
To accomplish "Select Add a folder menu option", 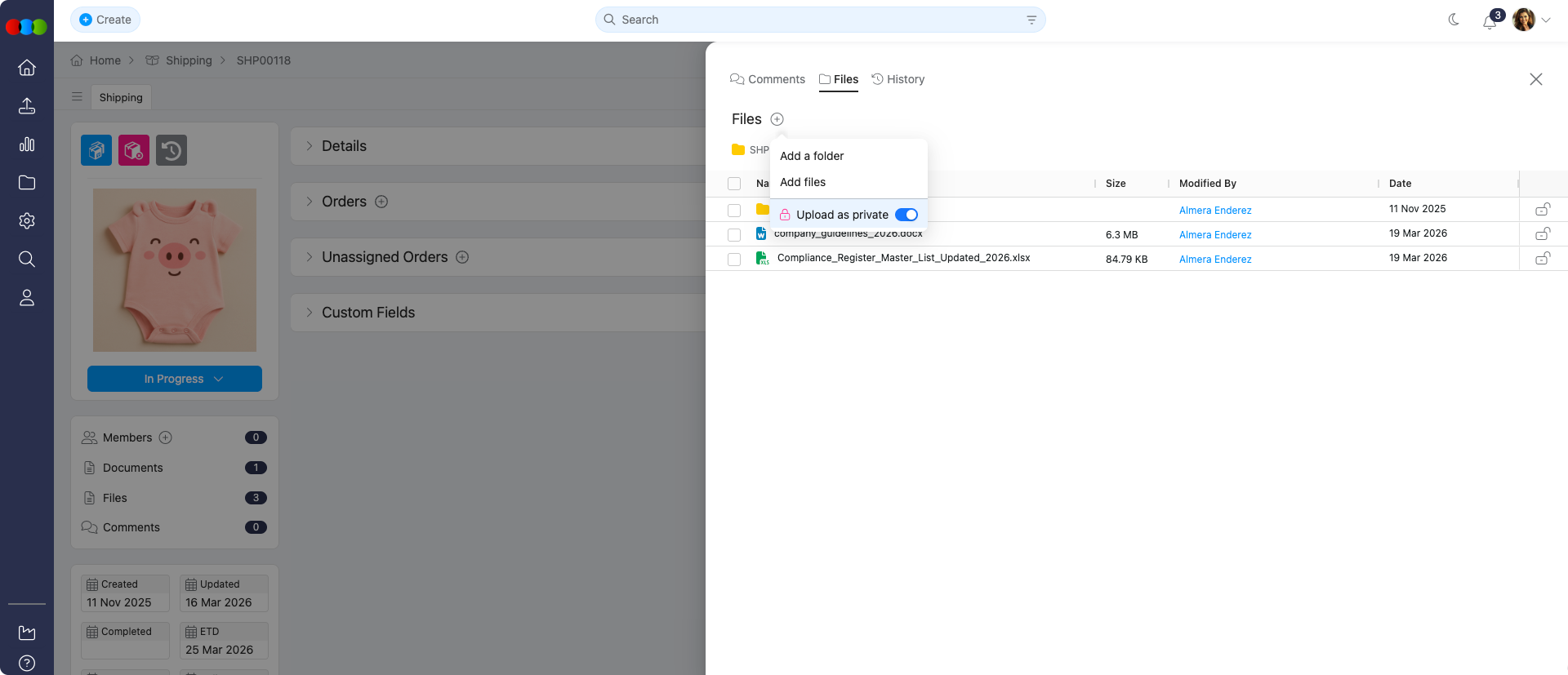I will pyautogui.click(x=812, y=156).
